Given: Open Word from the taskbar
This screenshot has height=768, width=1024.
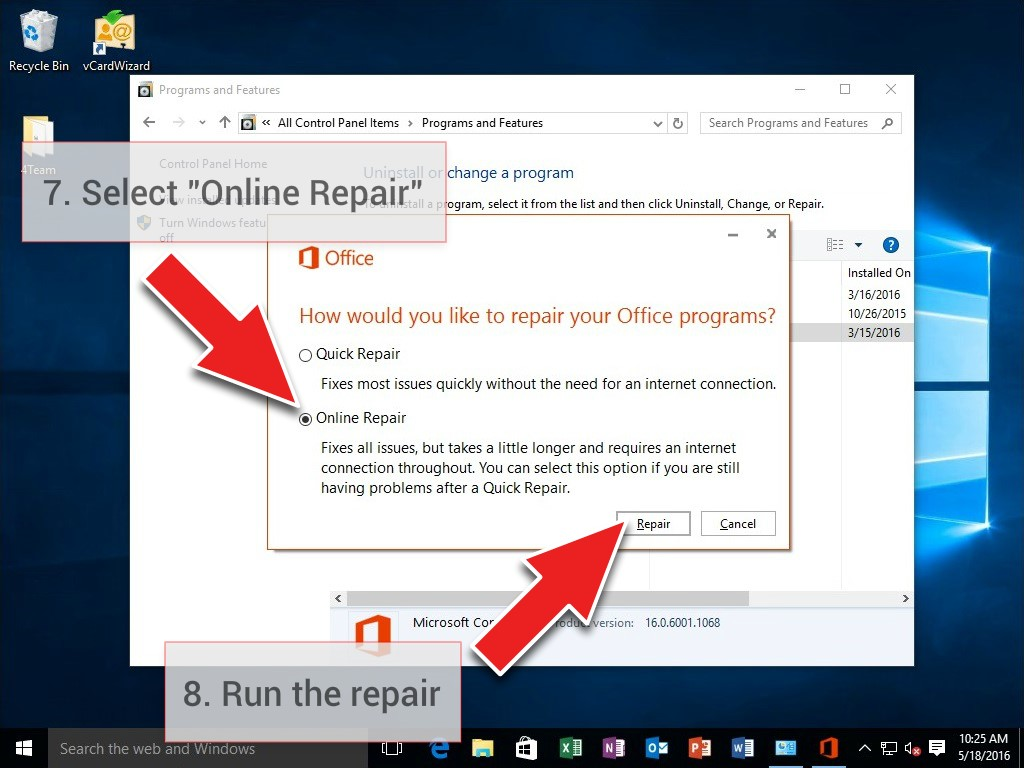Looking at the screenshot, I should point(742,748).
